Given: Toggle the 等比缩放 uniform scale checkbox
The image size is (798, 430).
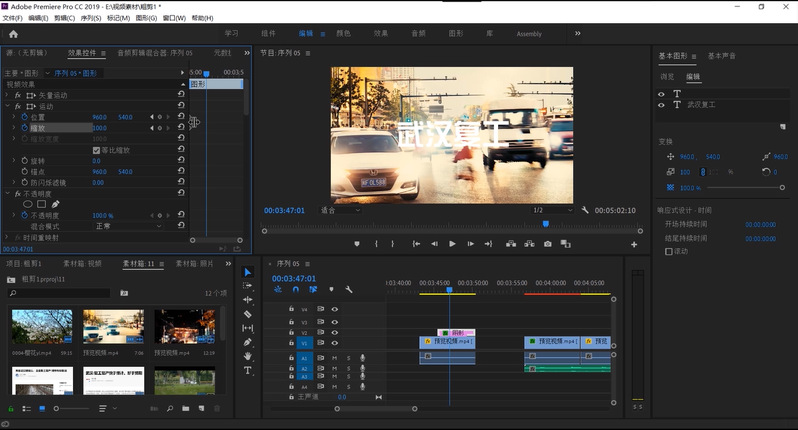Looking at the screenshot, I should pyautogui.click(x=97, y=150).
